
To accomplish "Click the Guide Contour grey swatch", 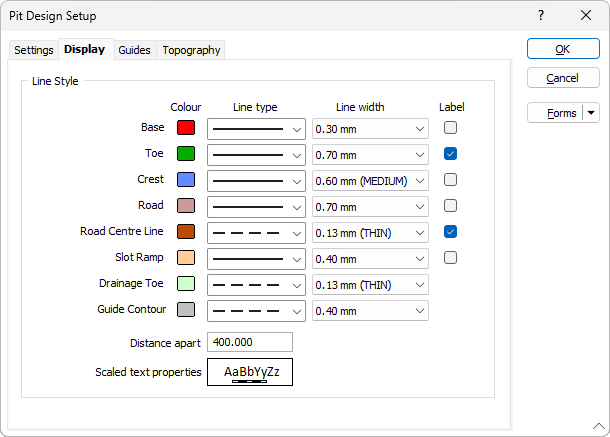I will click(185, 310).
